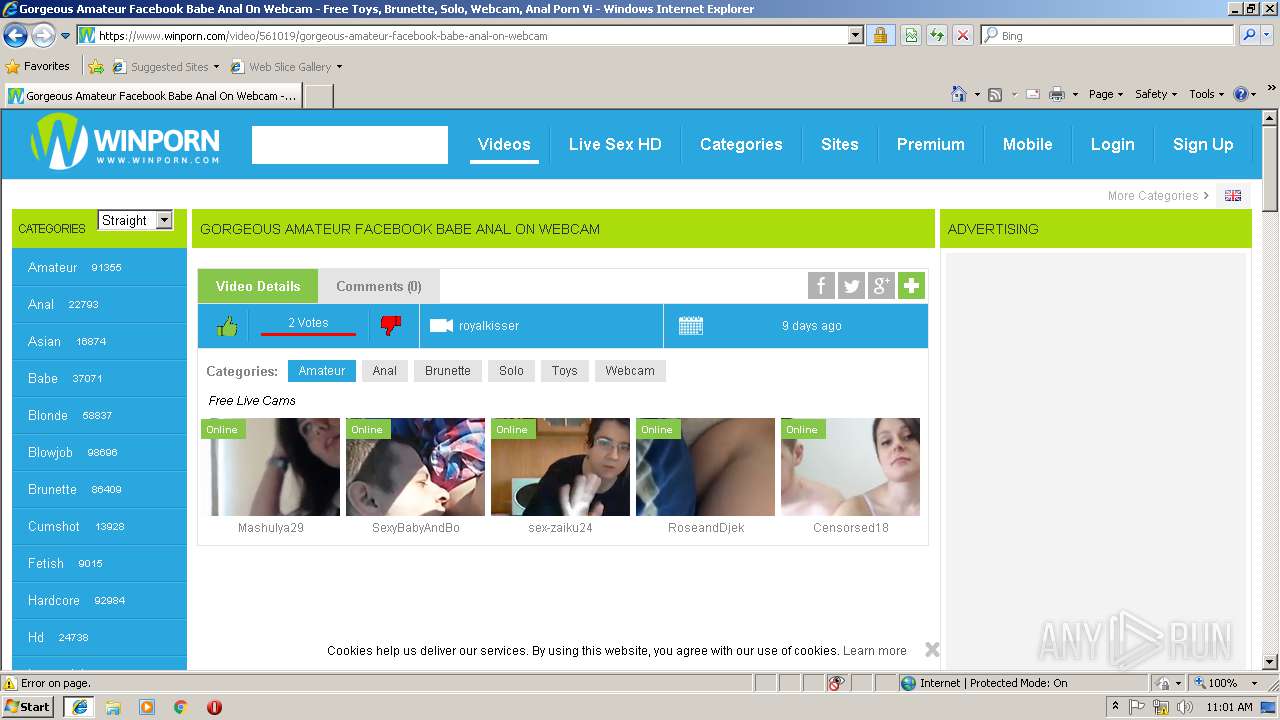Open the address bar URL history dropdown
The image size is (1280, 720).
pos(855,35)
